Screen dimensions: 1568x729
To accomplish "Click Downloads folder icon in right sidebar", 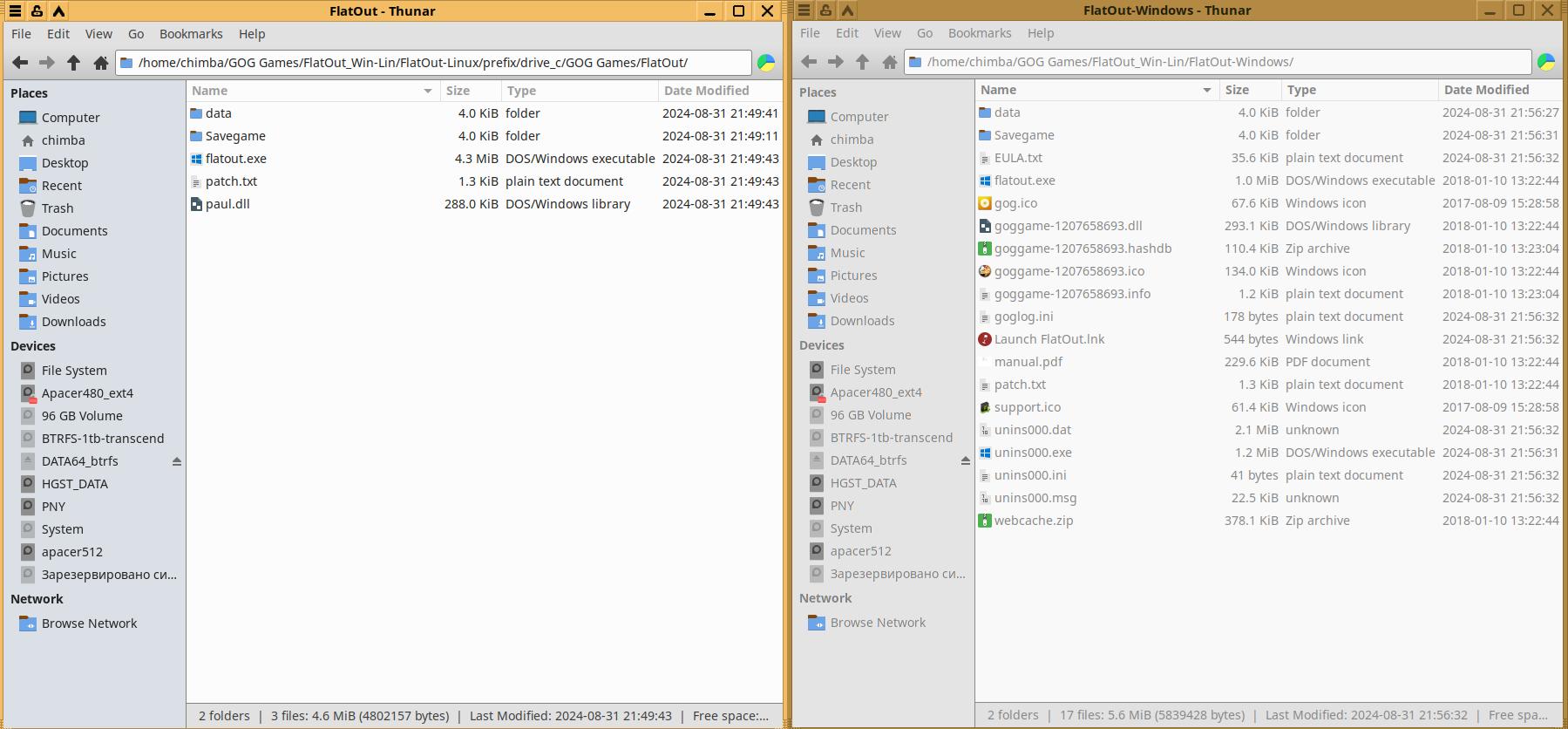I will point(817,321).
